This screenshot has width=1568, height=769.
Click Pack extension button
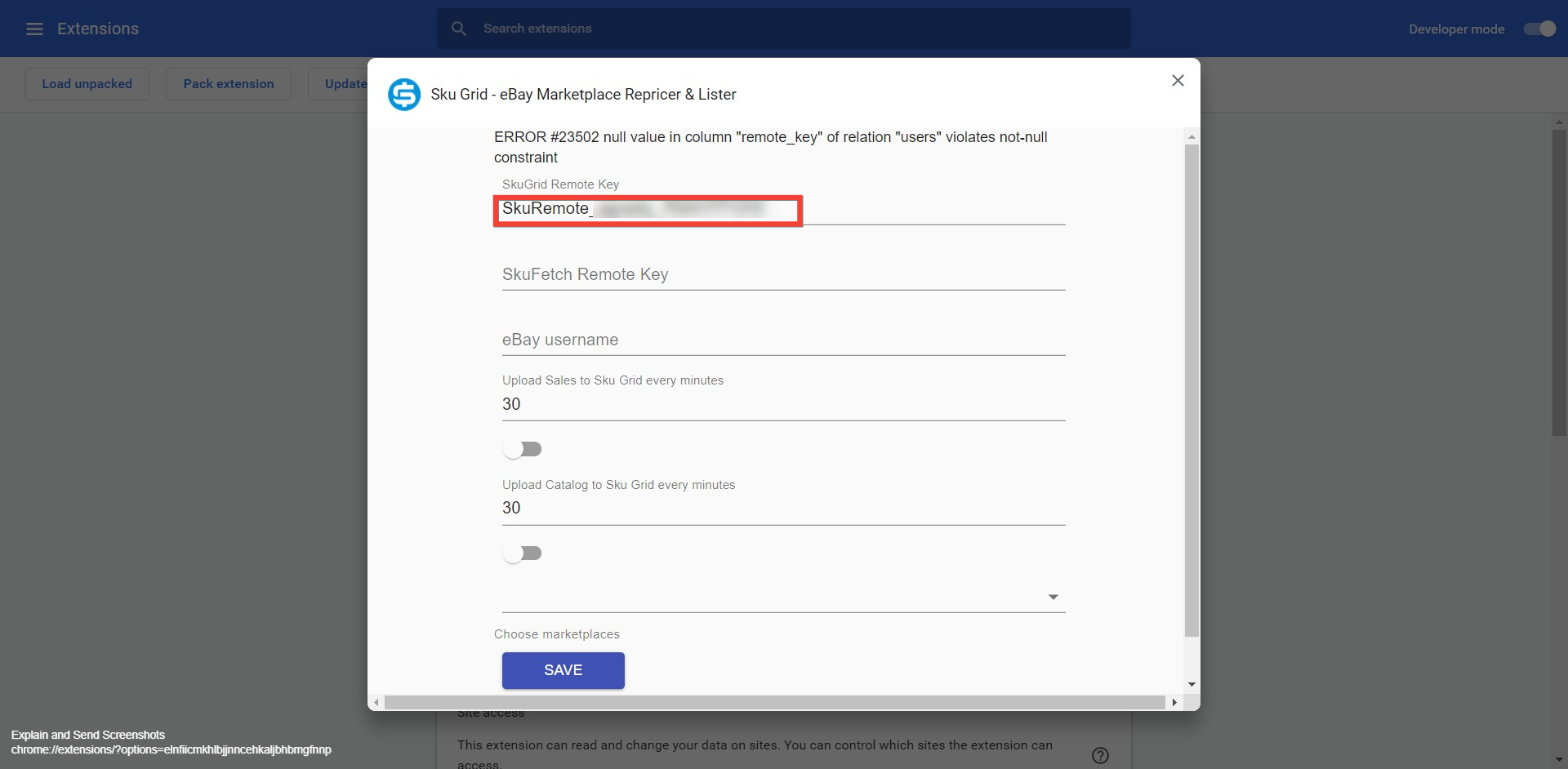coord(229,84)
